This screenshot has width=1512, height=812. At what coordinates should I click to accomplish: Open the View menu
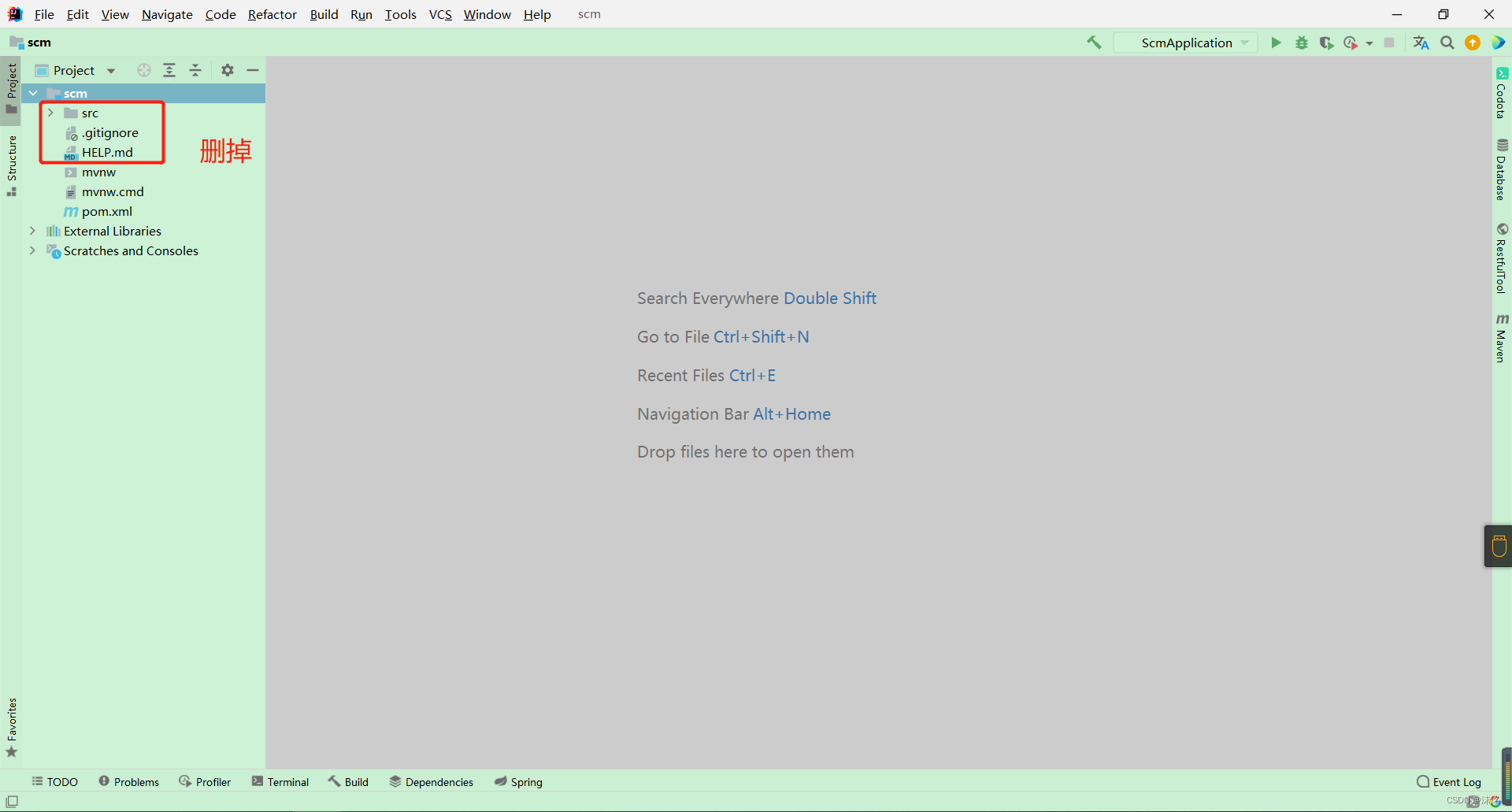point(115,14)
